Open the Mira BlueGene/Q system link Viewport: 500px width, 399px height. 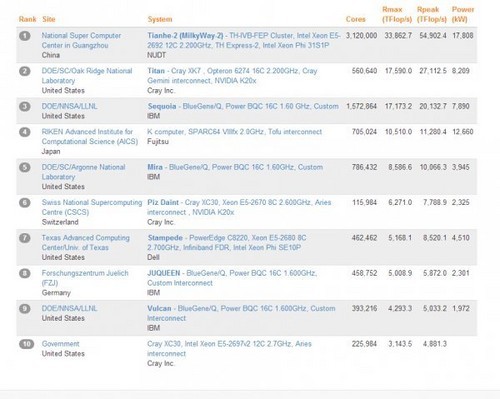(235, 167)
